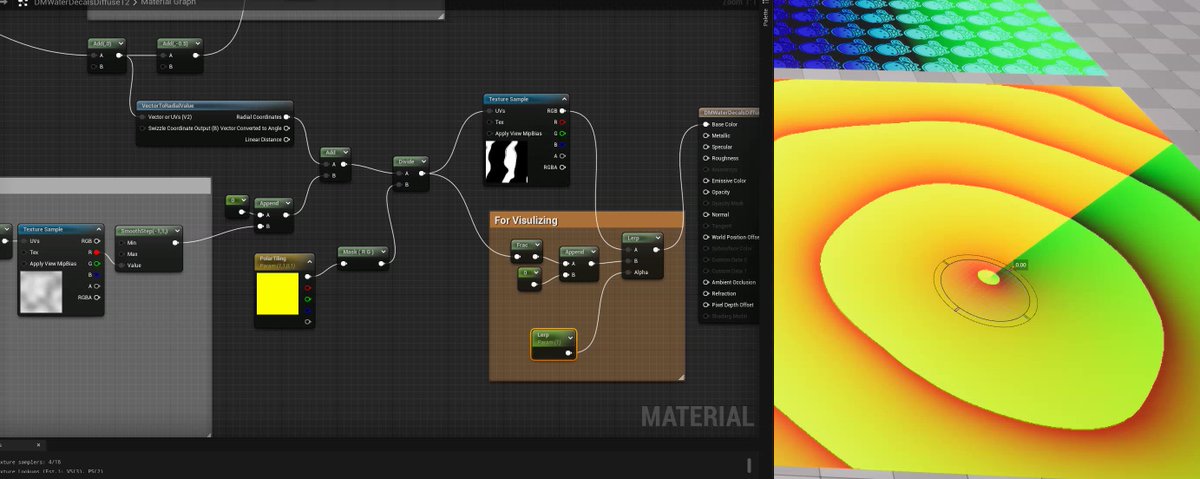Screen dimensions: 1200x479
Task: Click the Mask ( R G ) output pin
Action: [x=382, y=264]
